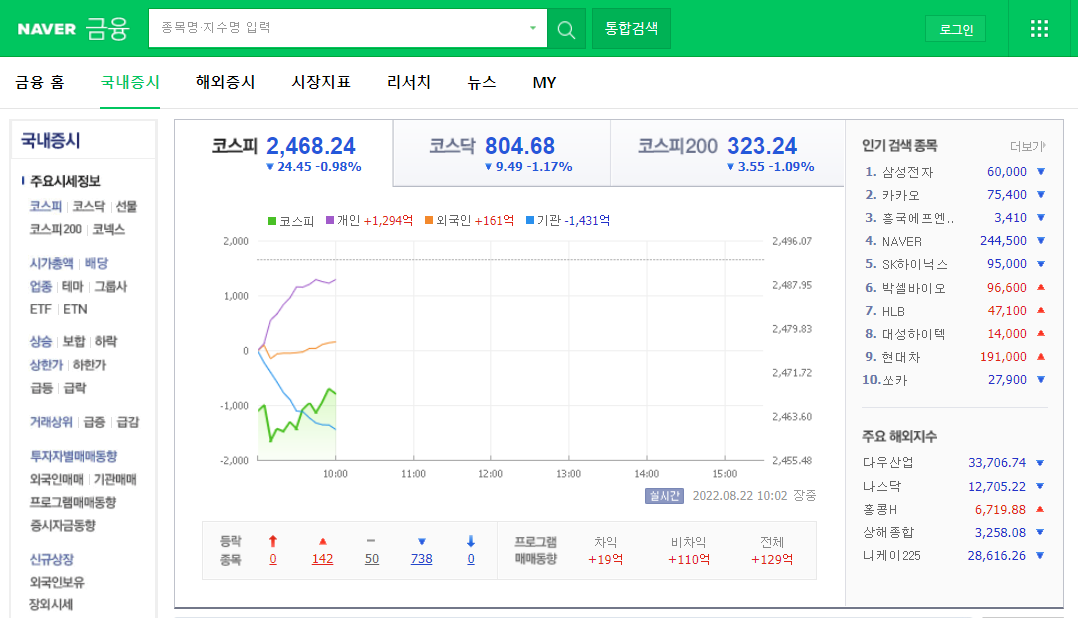Open HLB in popular stocks list
Viewport: 1078px width, 631px height.
tap(893, 311)
